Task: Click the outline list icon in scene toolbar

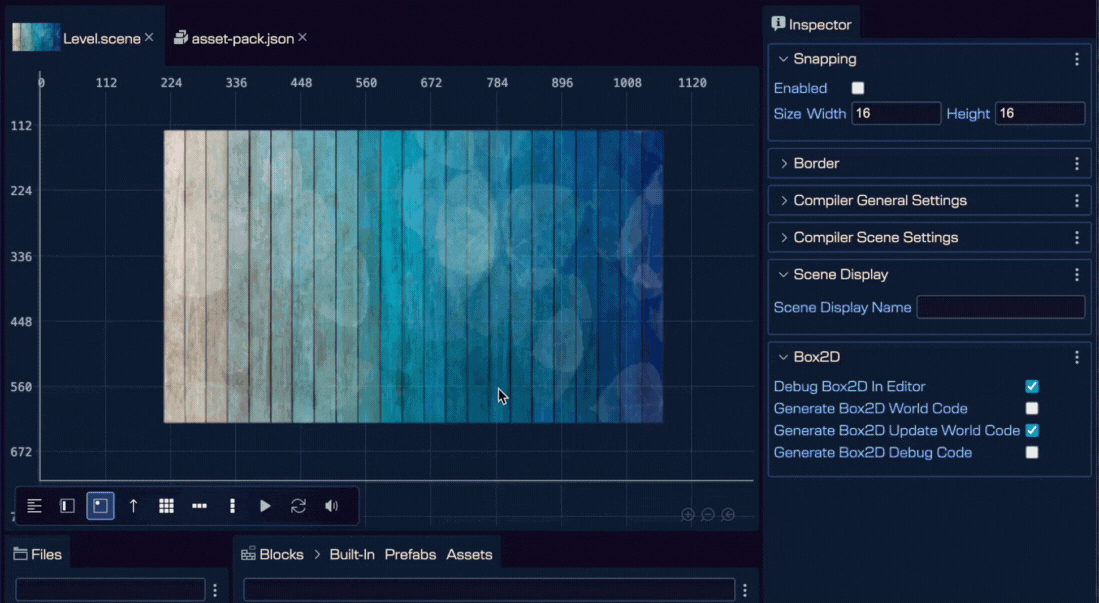Action: click(34, 506)
